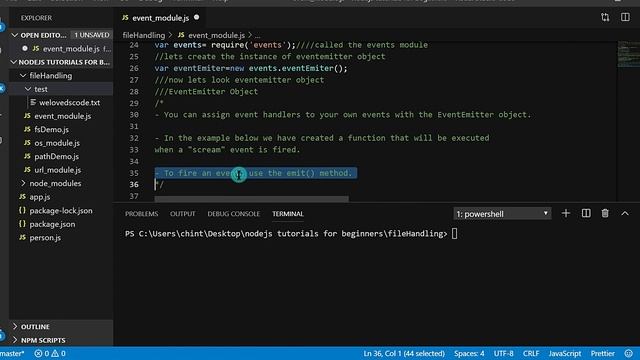Open the powershell terminal selector dropdown
The height and width of the screenshot is (360, 640).
tap(502, 213)
